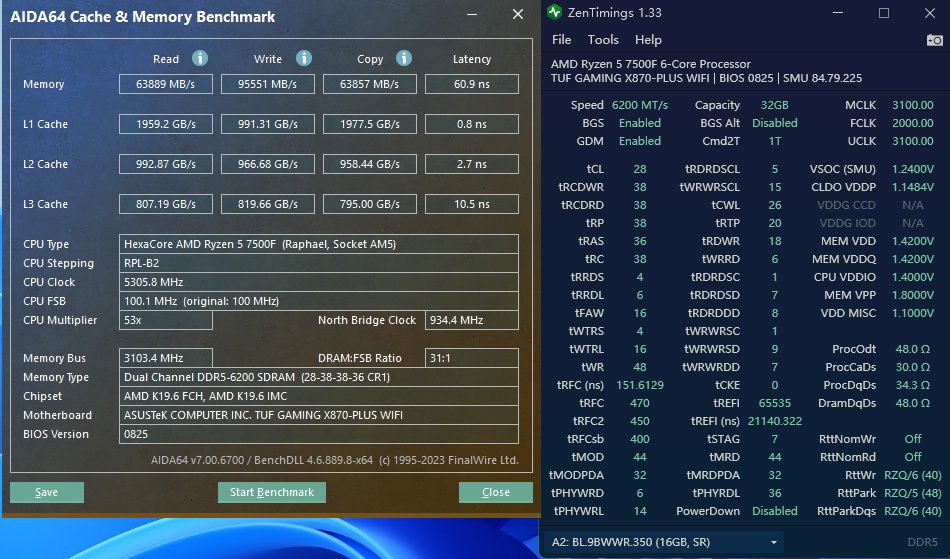The width and height of the screenshot is (950, 559).
Task: Click Memory Latency value 60.9 ns
Action: tap(471, 84)
